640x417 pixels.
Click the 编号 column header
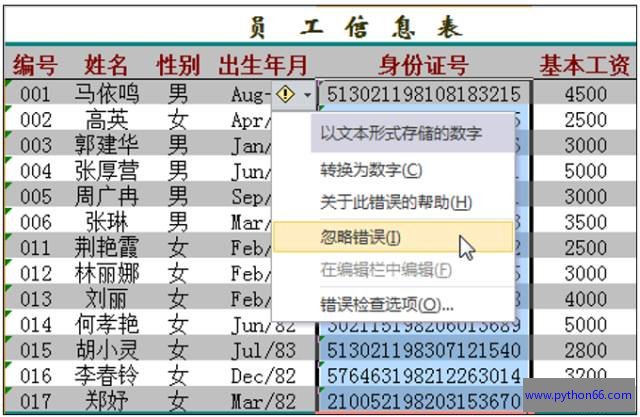[35, 66]
